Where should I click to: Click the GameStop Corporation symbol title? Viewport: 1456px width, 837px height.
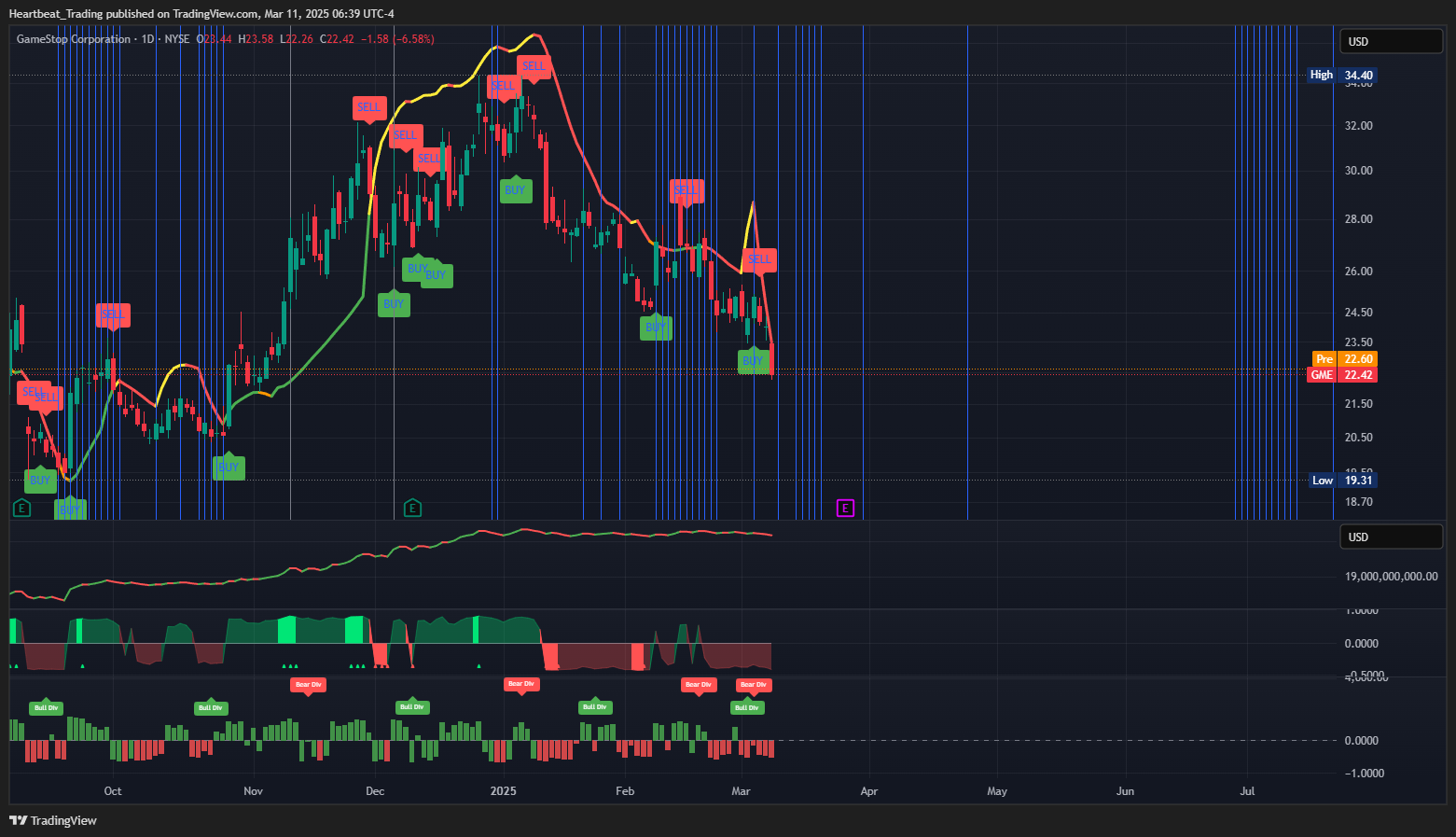74,39
